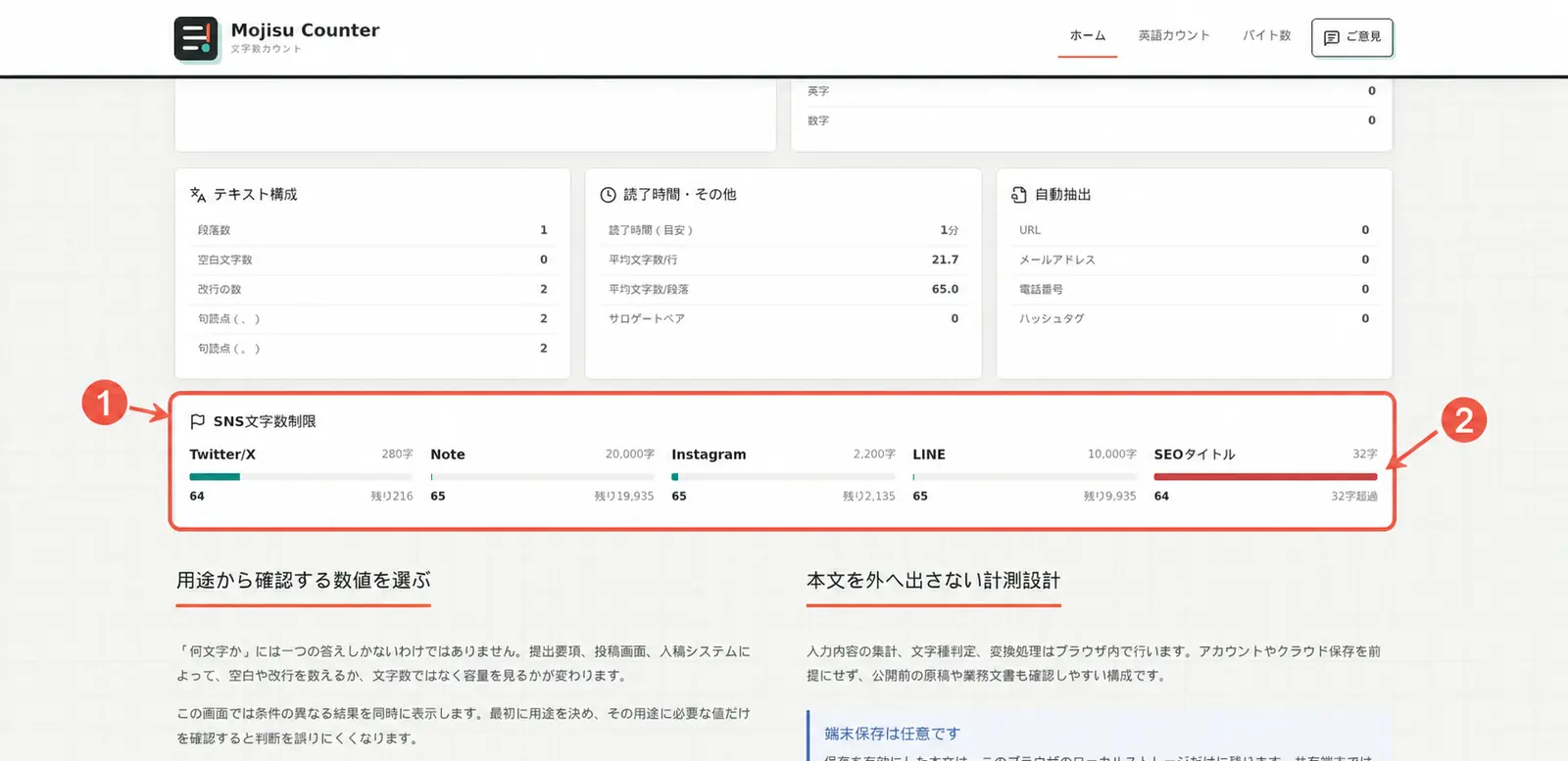This screenshot has height=761, width=1568.
Task: Click the Mojisu Counter site title
Action: click(x=305, y=30)
